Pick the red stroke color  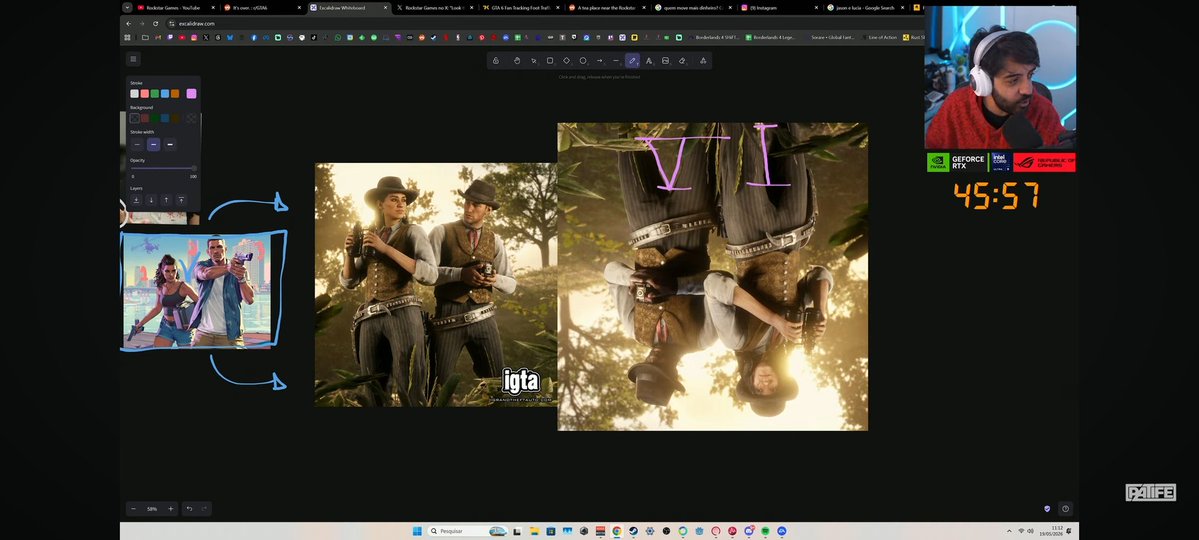[145, 93]
